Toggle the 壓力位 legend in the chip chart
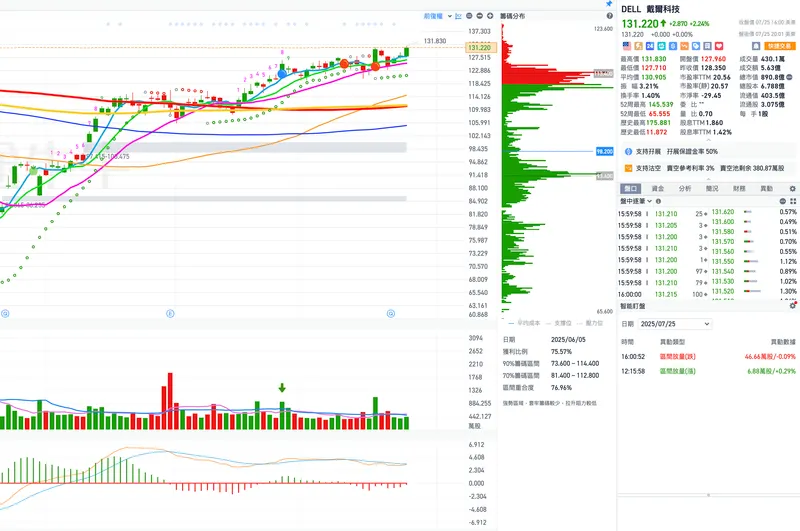This screenshot has width=800, height=531. [x=589, y=323]
